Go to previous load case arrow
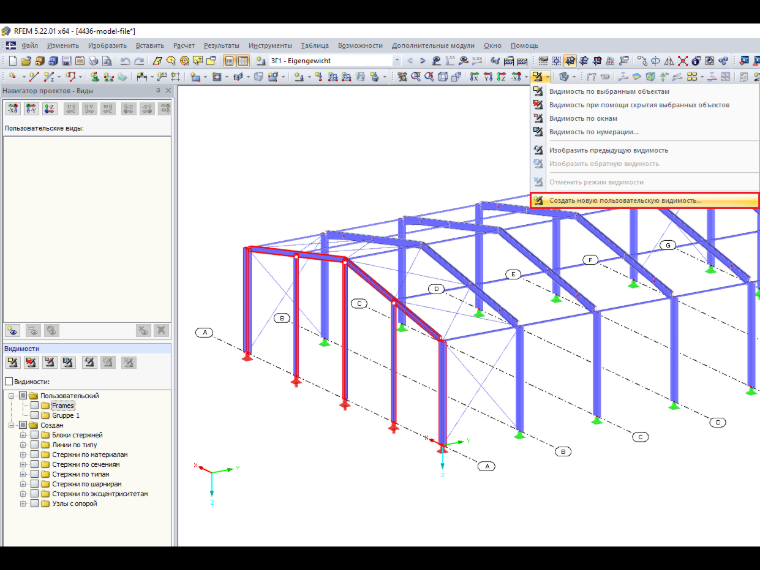 (410, 61)
